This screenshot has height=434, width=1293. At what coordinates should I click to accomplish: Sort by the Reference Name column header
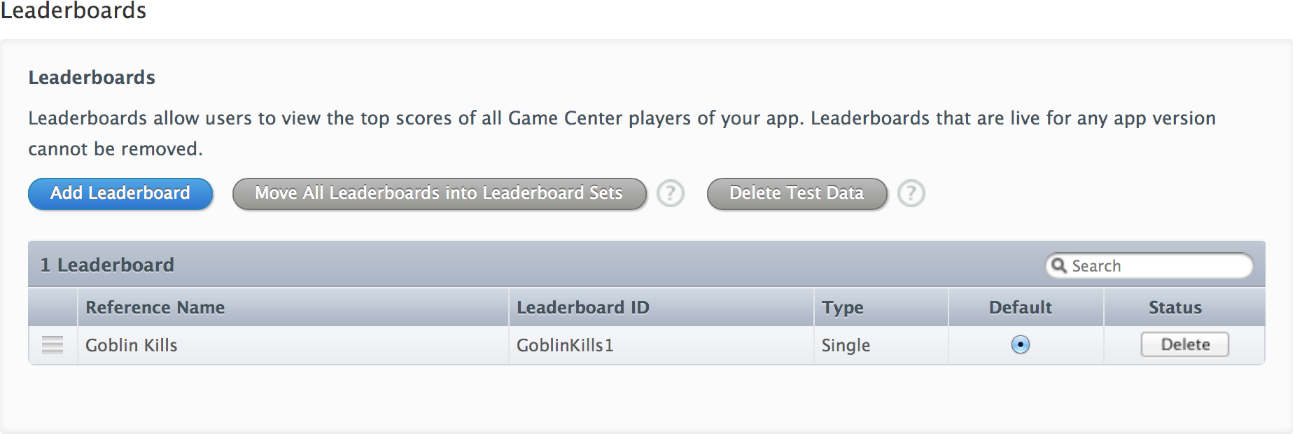(x=155, y=307)
